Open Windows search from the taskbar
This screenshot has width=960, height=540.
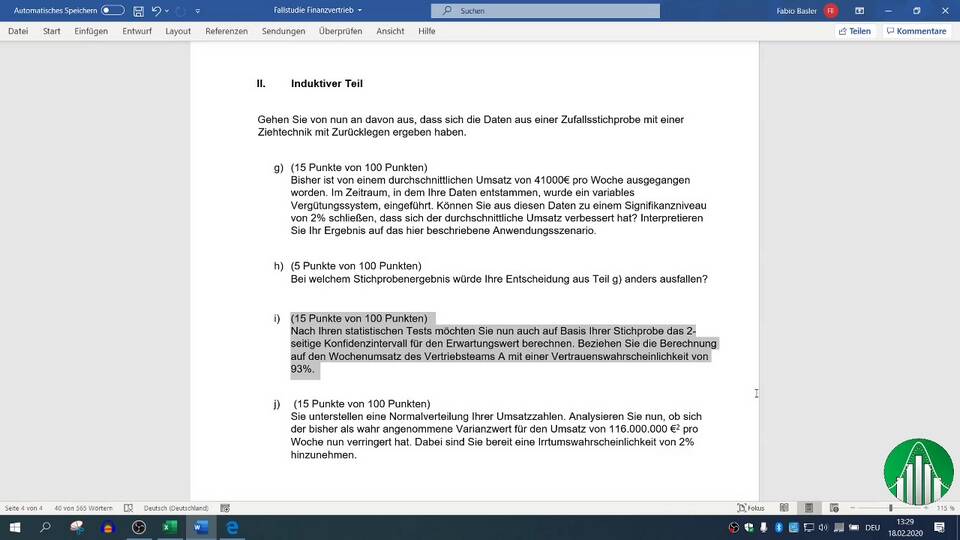(x=45, y=527)
